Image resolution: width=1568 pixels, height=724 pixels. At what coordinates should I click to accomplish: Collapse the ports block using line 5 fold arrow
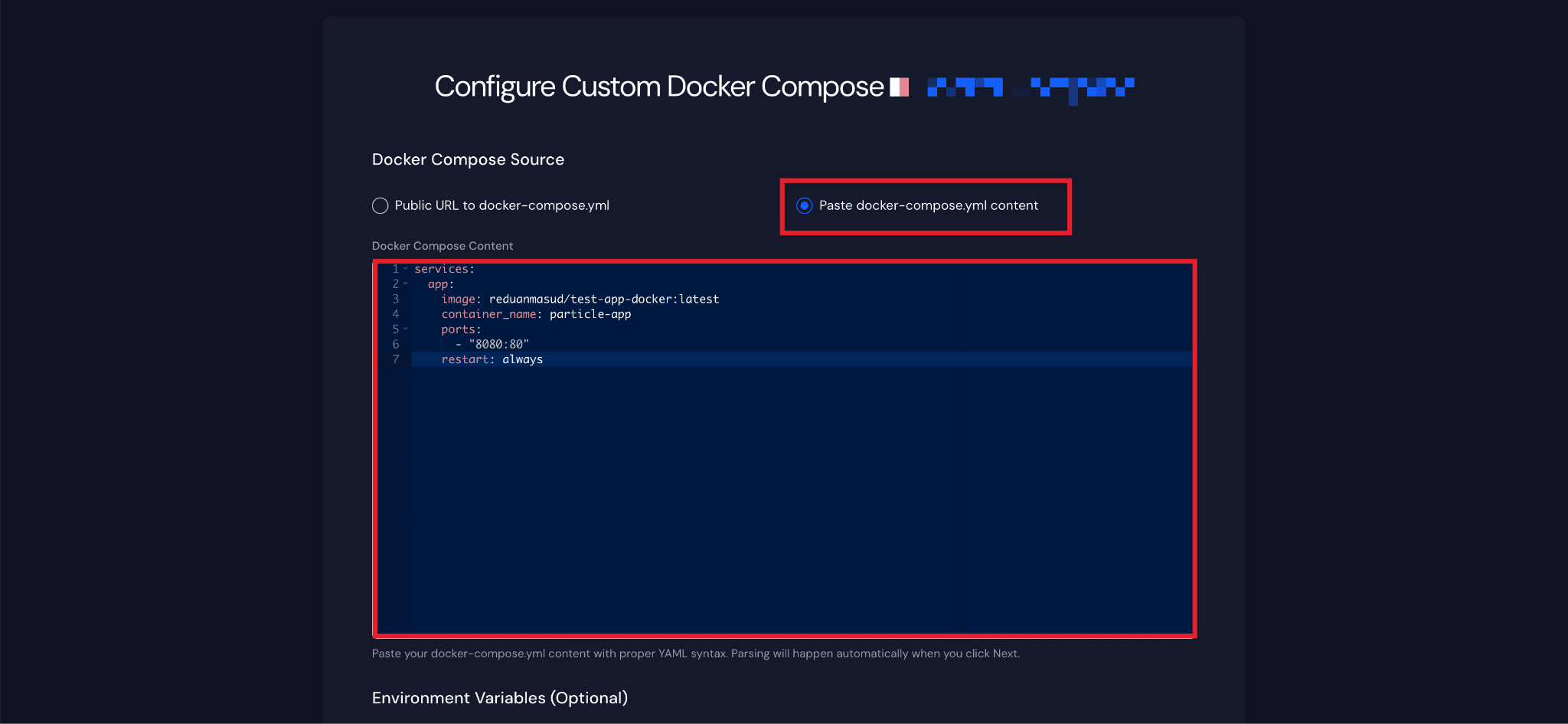(x=405, y=329)
